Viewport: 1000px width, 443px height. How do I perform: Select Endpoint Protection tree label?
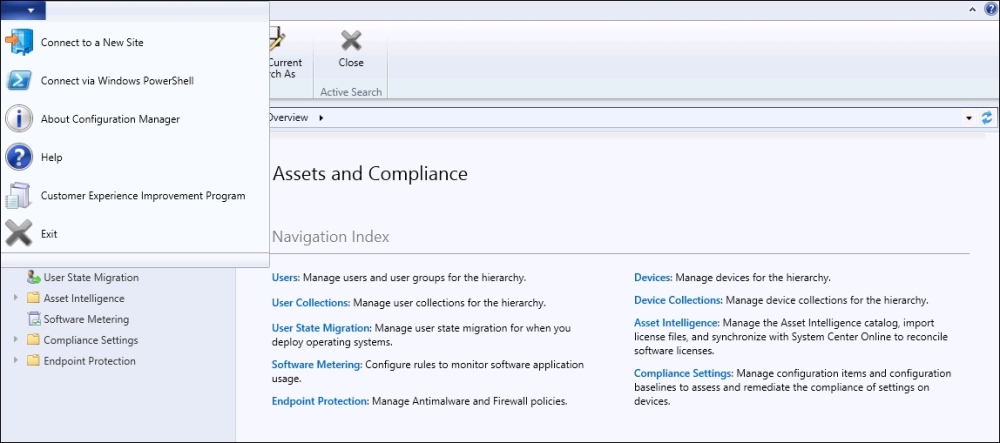click(89, 361)
